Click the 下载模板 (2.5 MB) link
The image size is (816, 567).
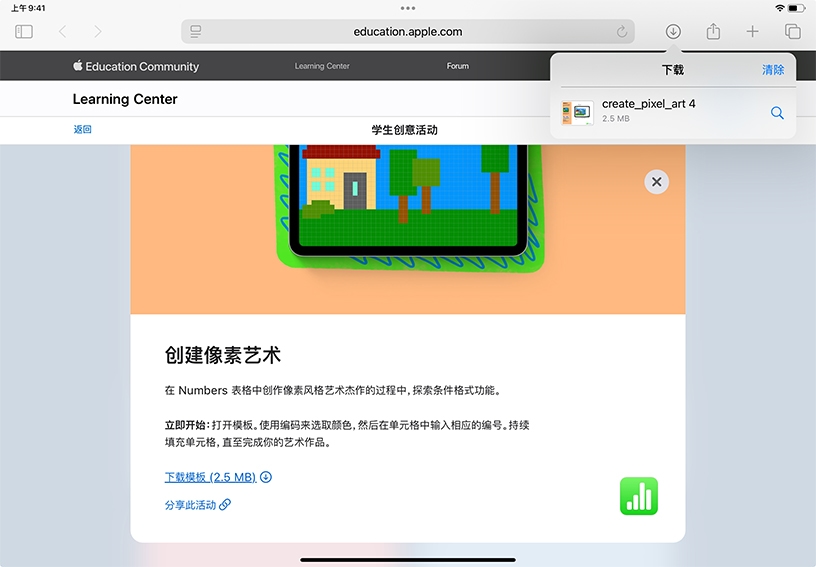(210, 477)
